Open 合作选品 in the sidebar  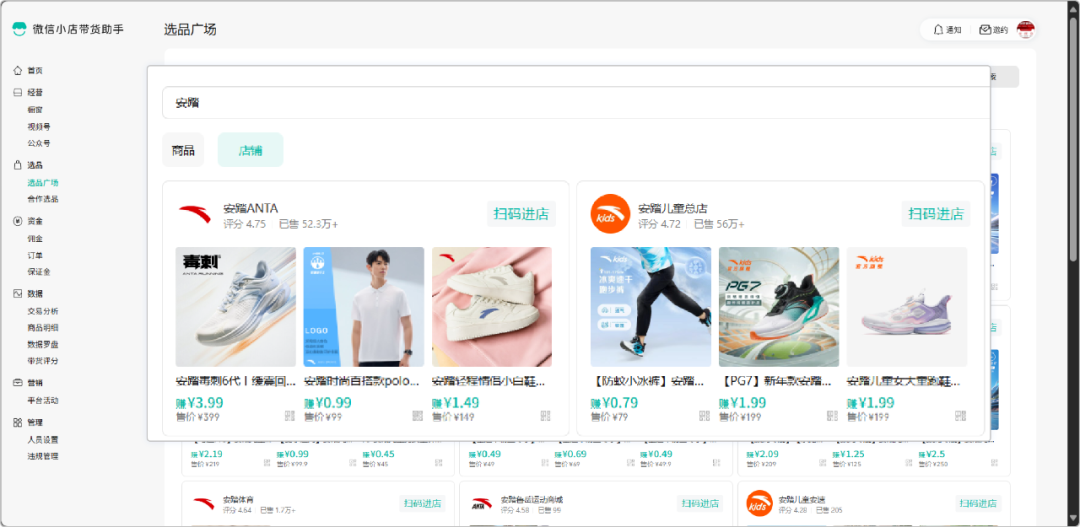[x=43, y=199]
